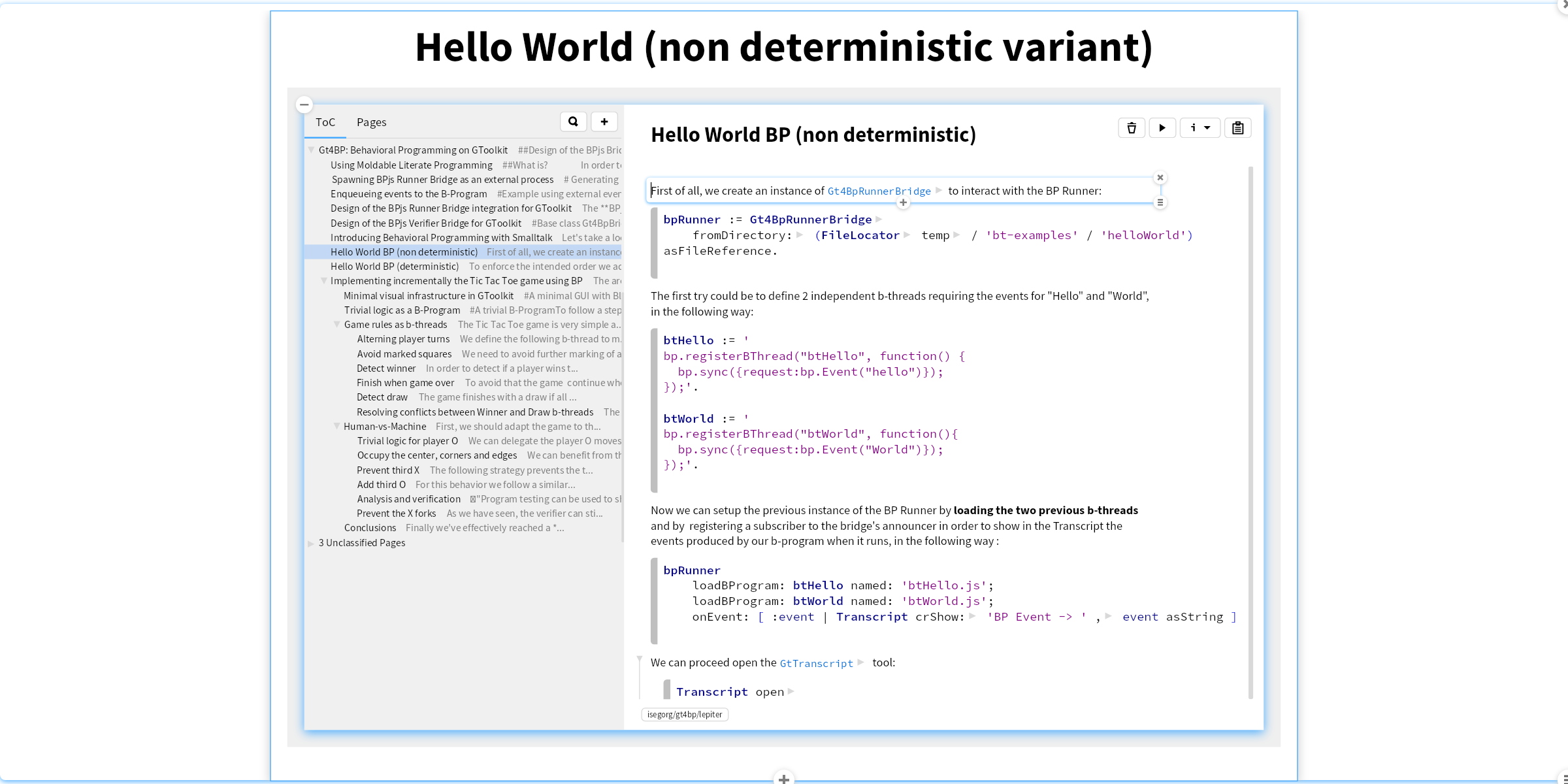Collapse the Game rules as b-threads node
Screen dimensions: 1568x784
[x=337, y=325]
